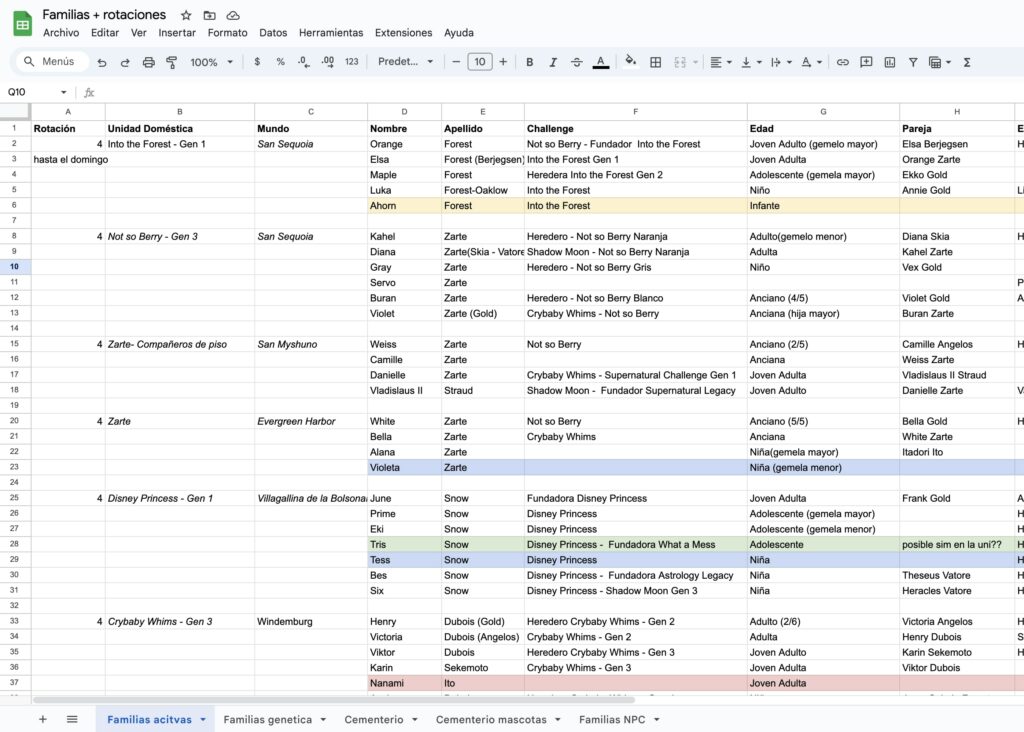
Task: Open the all sheets list icon
Action: click(x=72, y=719)
